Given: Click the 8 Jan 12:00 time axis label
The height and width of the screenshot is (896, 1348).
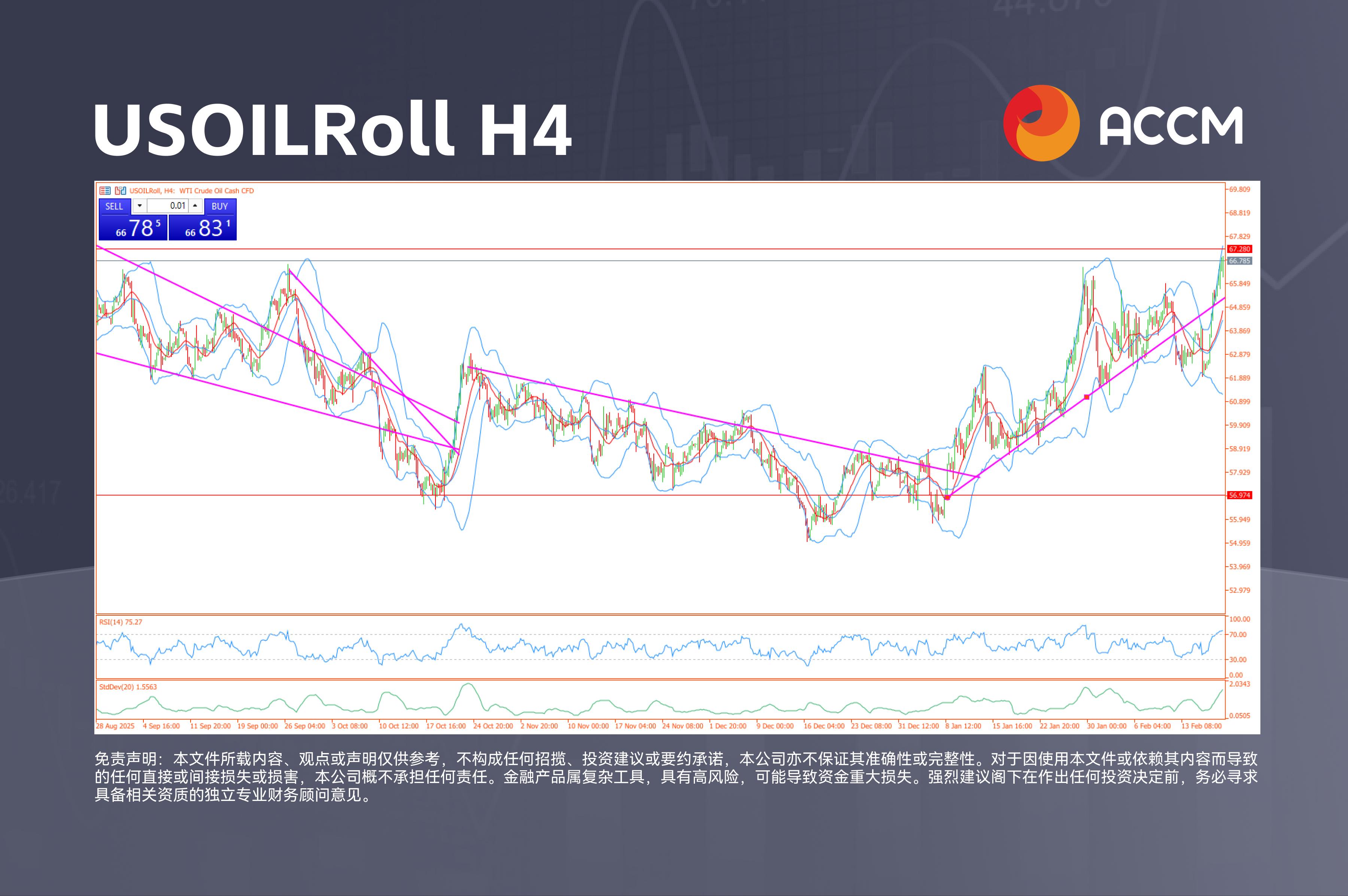Looking at the screenshot, I should 963,726.
